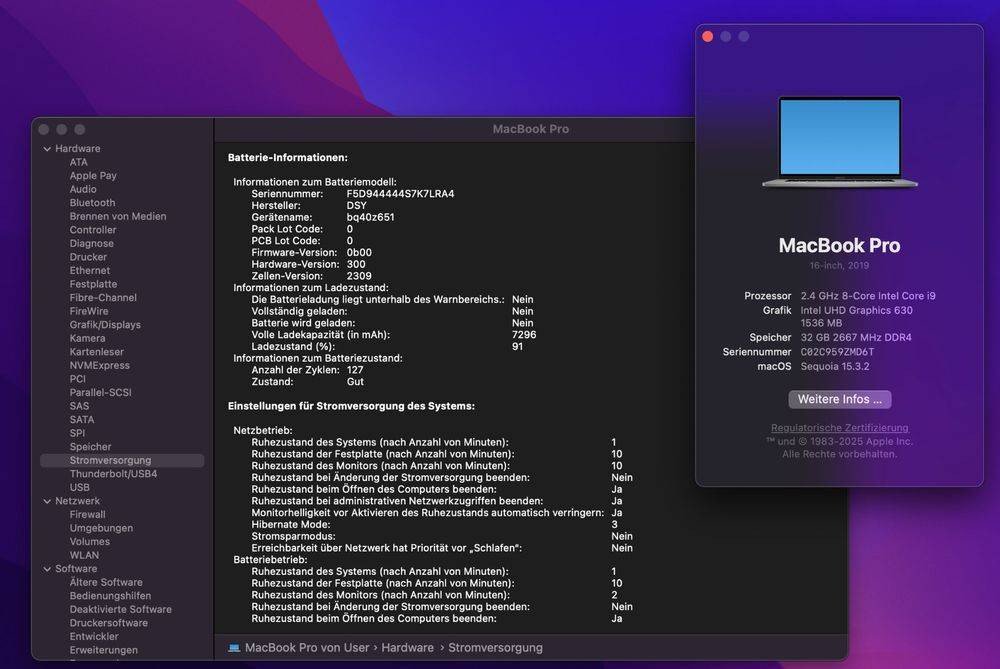Click the Weitere Infos button
Viewport: 1000px width, 669px height.
839,399
